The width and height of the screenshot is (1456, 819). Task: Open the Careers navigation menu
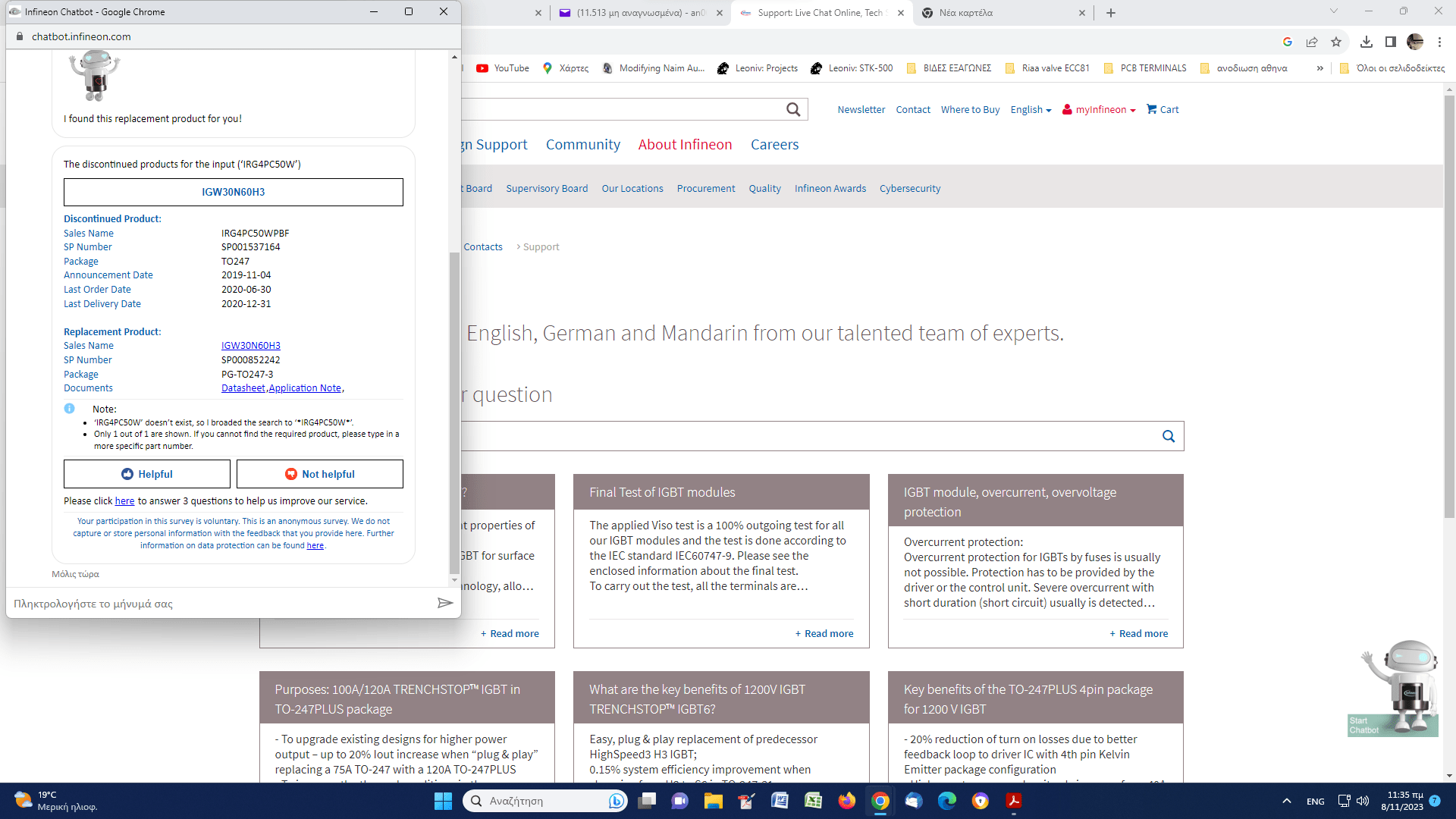pos(774,145)
